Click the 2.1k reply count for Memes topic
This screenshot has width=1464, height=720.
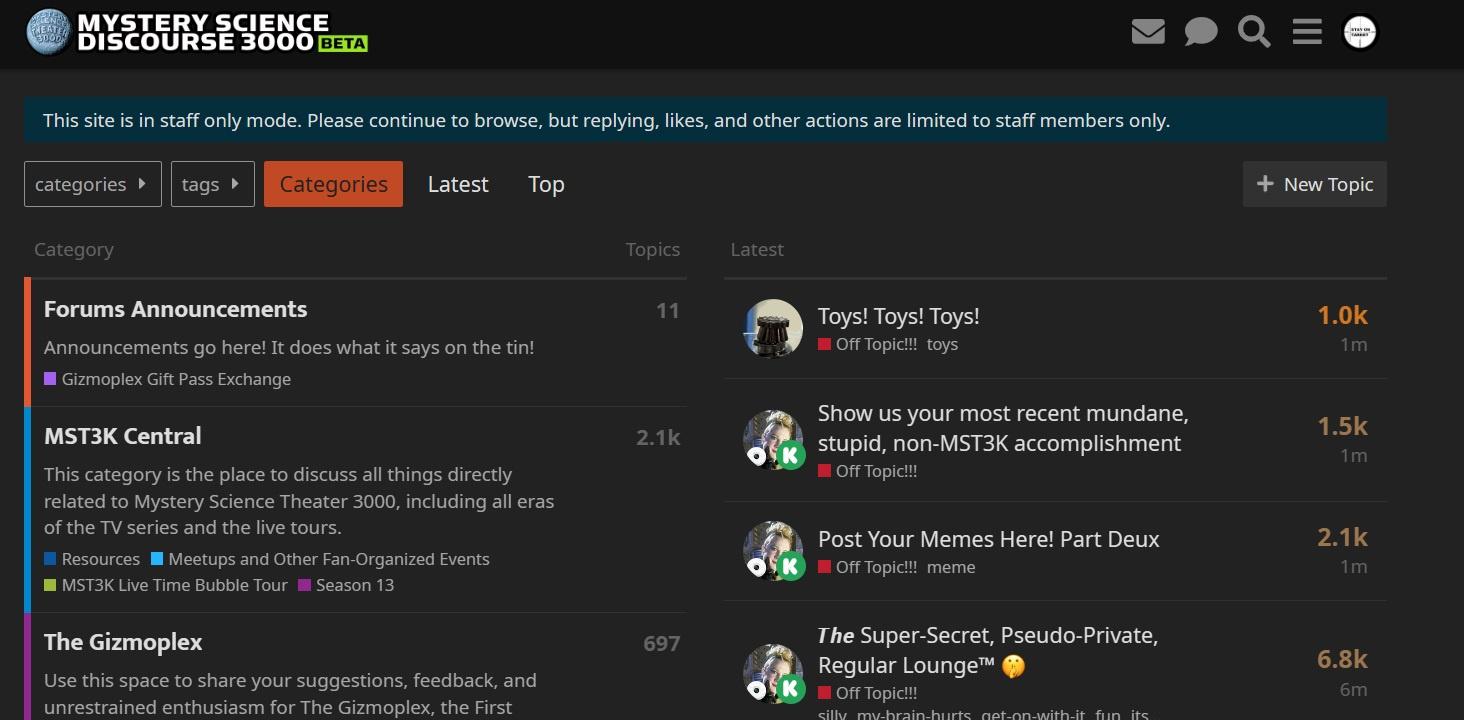pos(1342,537)
